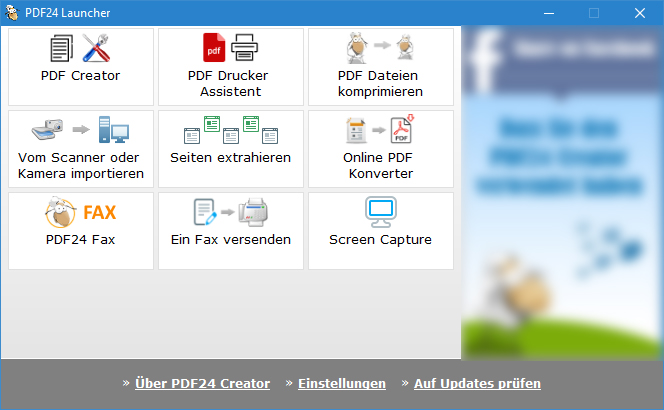Click the Online PDF Konverter icon
Viewport: 664px width, 410px height.
pyautogui.click(x=380, y=130)
